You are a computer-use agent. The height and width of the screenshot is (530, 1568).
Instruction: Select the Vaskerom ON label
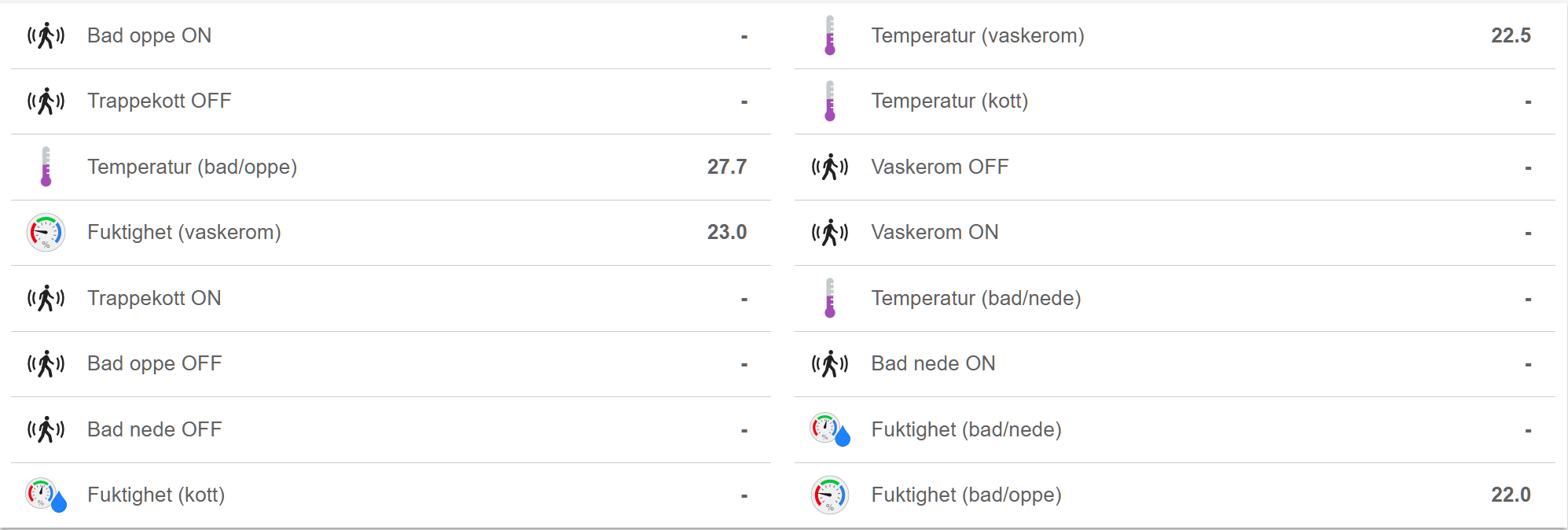click(935, 233)
